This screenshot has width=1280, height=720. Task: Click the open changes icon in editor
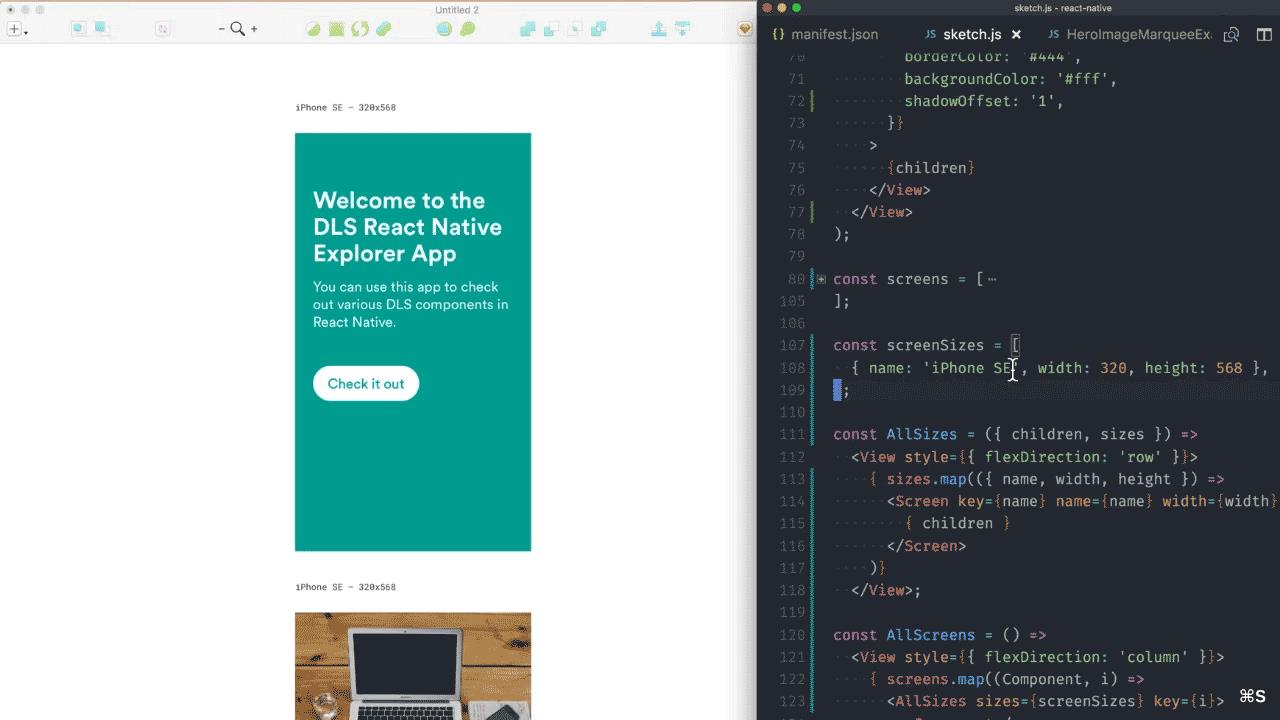click(1232, 34)
